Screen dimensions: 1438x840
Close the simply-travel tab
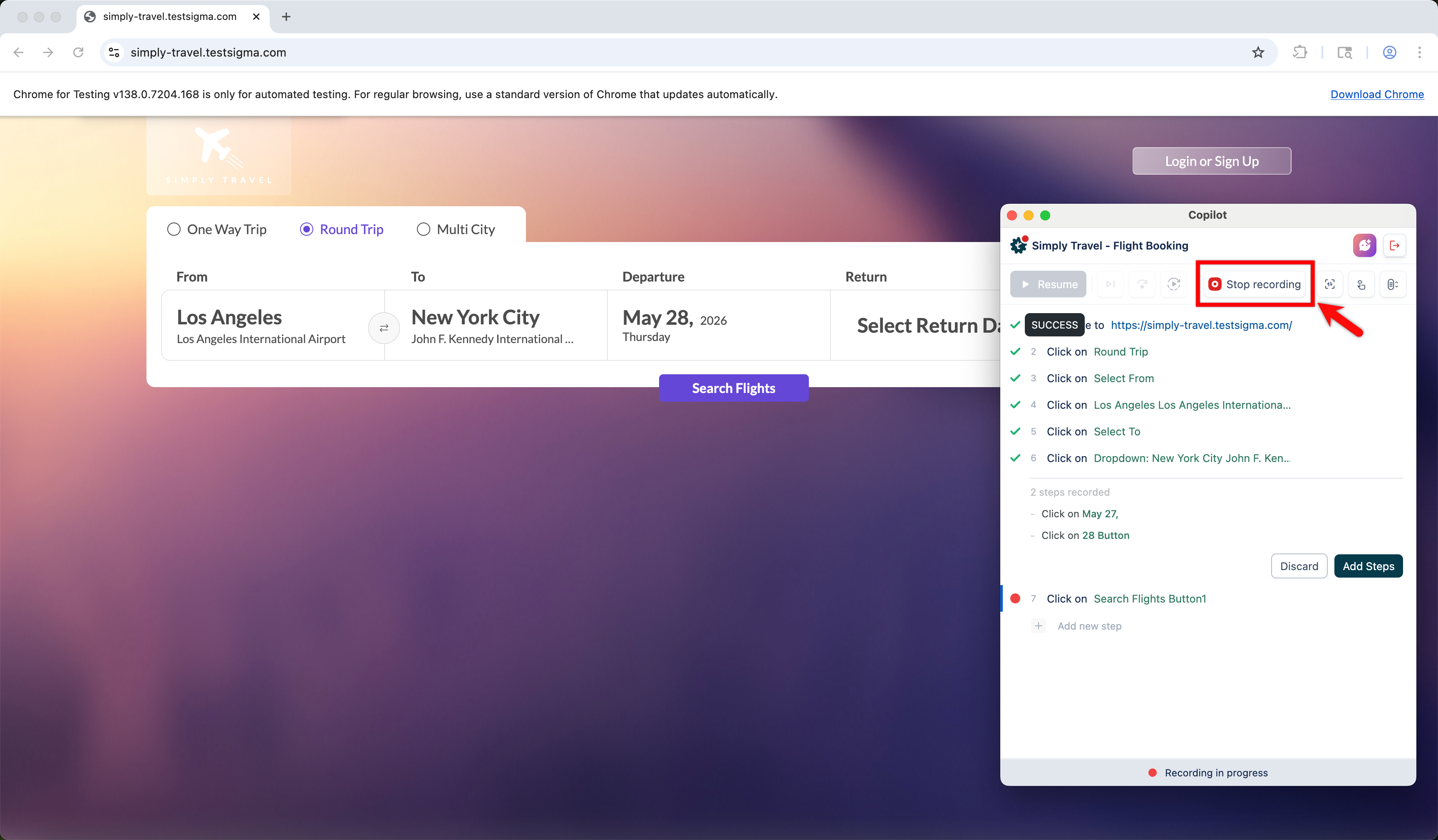coord(256,17)
